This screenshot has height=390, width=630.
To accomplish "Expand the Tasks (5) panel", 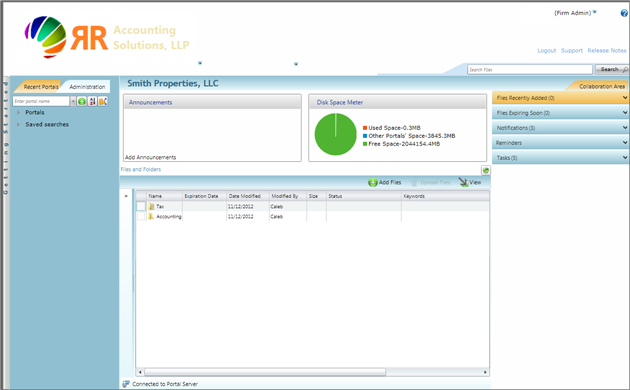I will (560, 157).
